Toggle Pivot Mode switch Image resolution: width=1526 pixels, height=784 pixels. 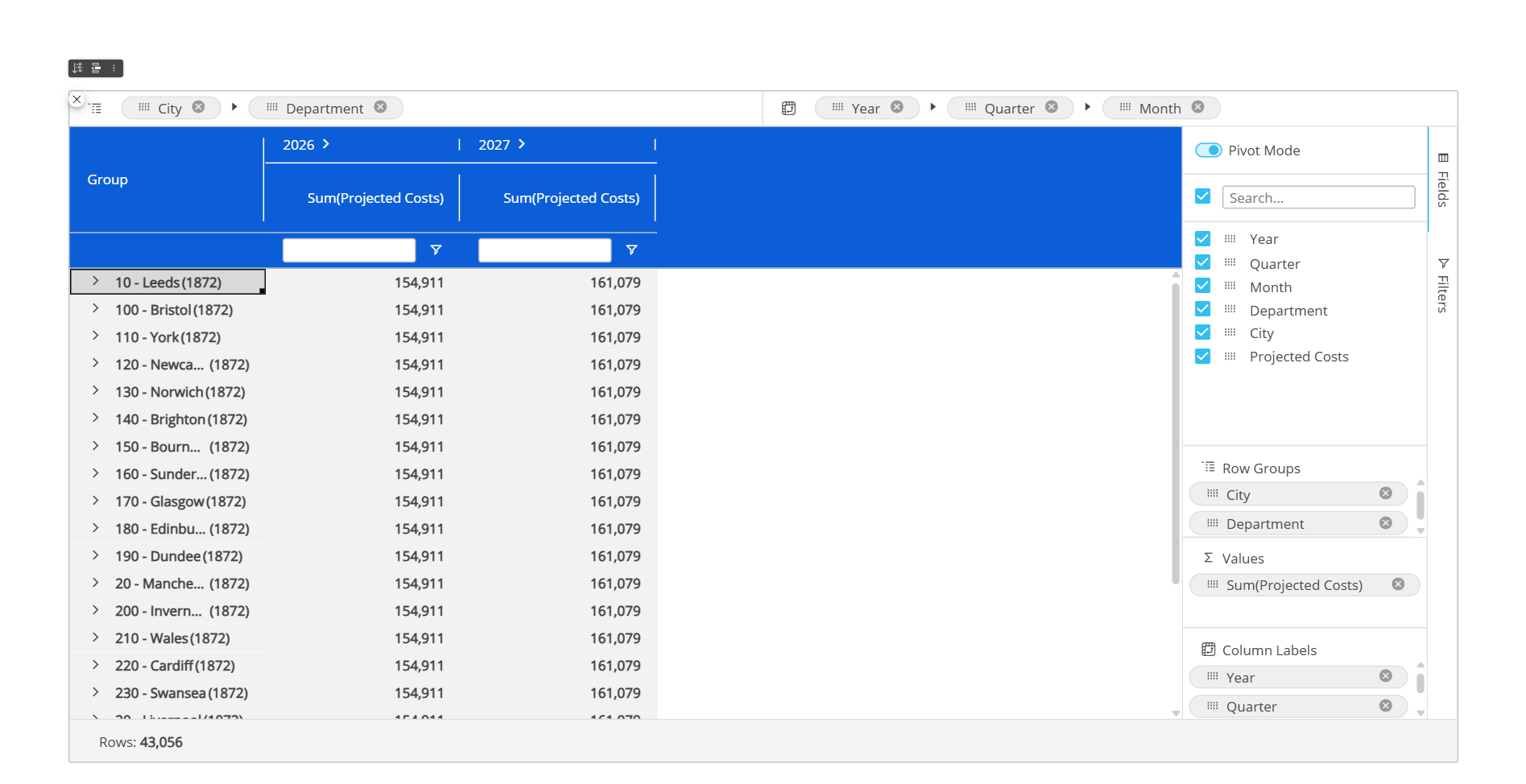point(1208,151)
